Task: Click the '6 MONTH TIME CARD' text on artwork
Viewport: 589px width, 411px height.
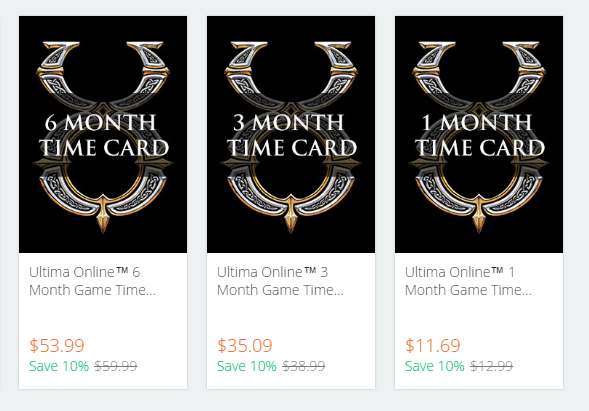Action: click(x=104, y=135)
